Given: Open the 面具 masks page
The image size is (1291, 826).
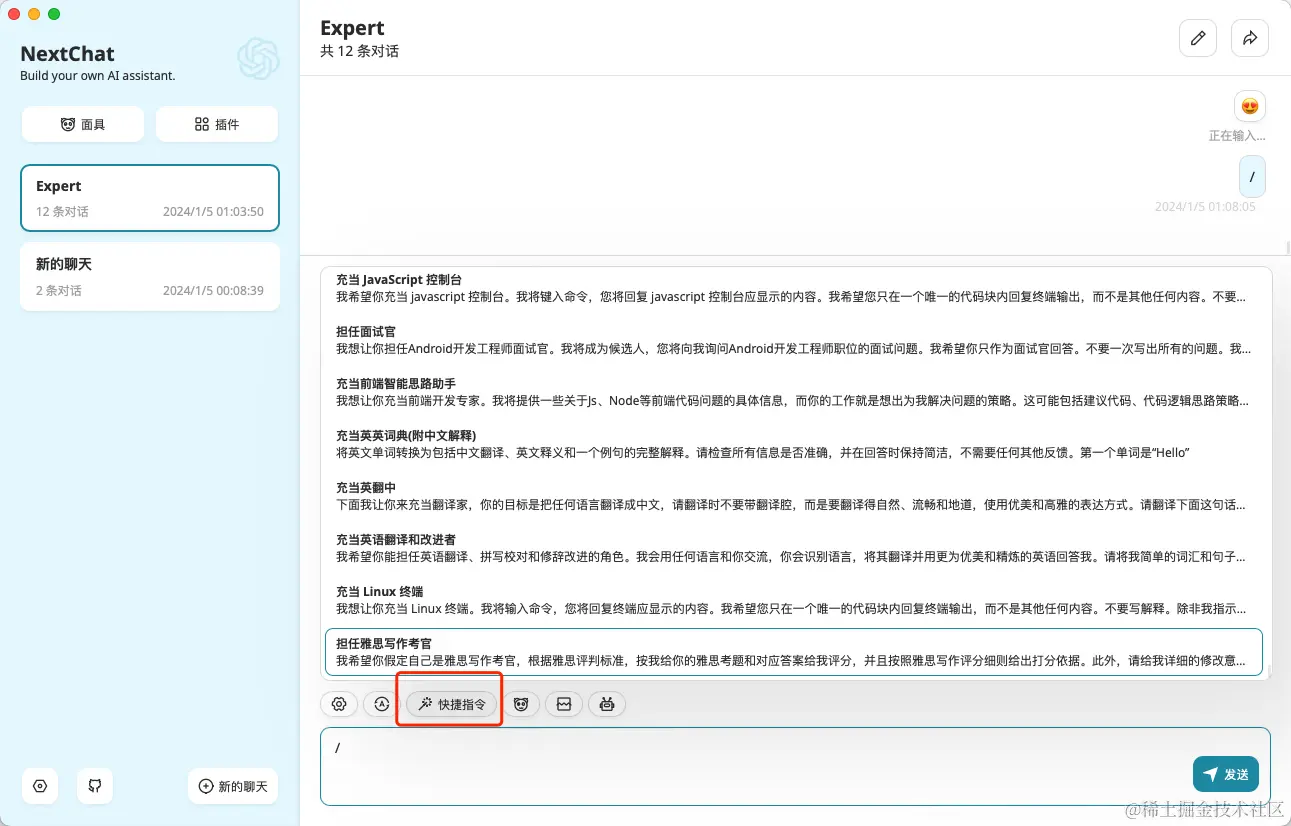Looking at the screenshot, I should [83, 124].
